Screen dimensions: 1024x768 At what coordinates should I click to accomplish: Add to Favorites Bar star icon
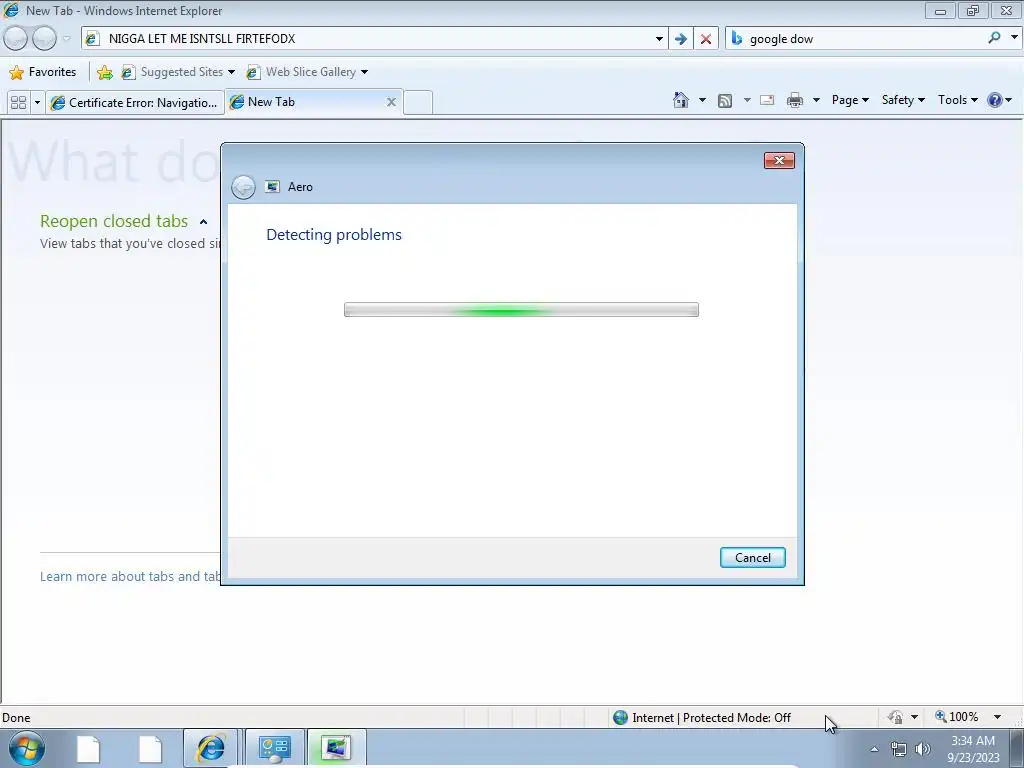coord(104,72)
